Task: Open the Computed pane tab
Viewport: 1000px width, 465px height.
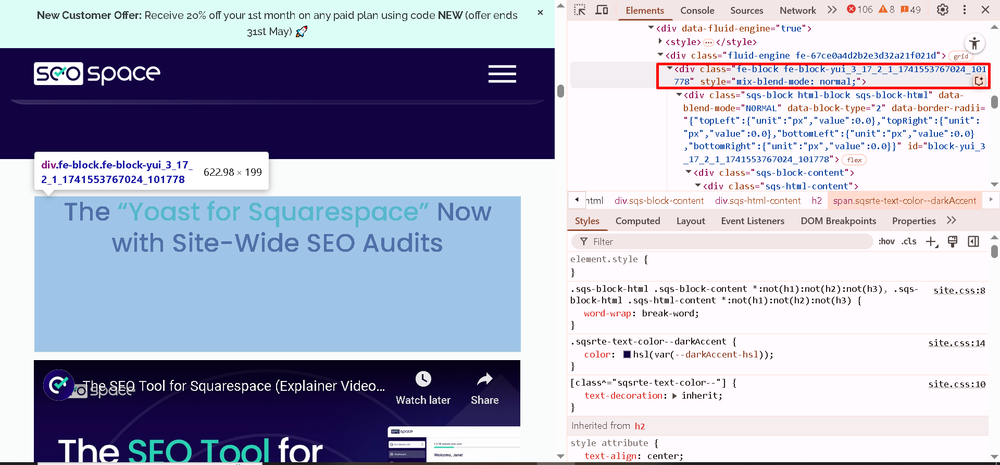Action: 637,221
